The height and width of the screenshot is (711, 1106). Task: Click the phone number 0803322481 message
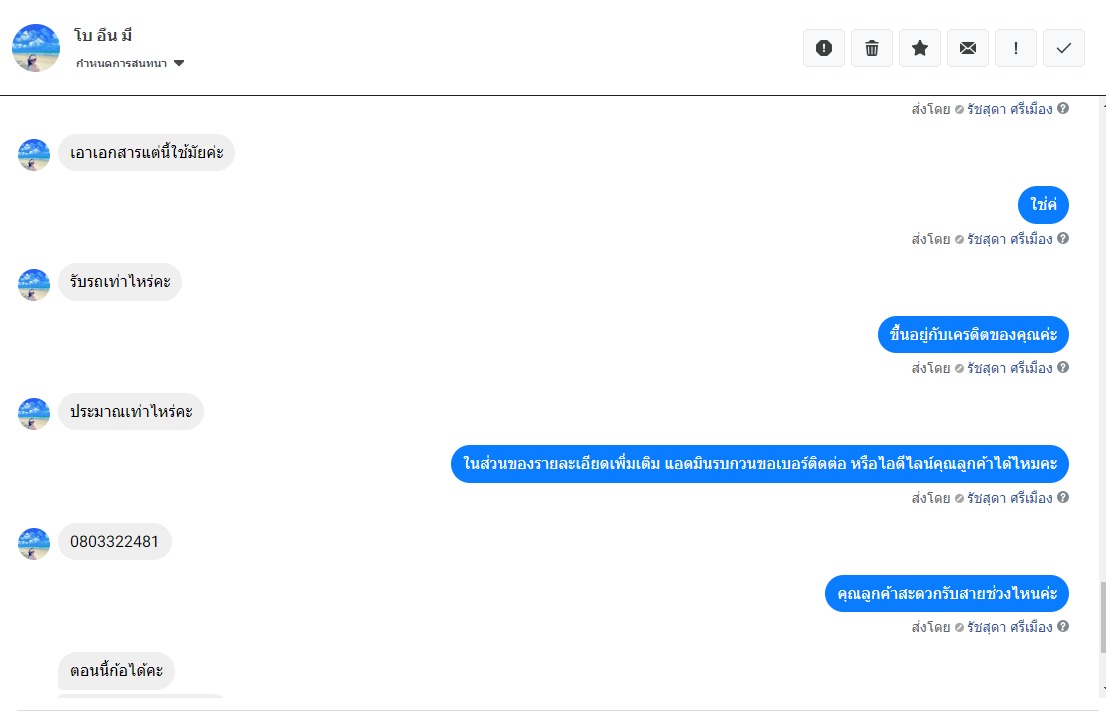tap(114, 542)
